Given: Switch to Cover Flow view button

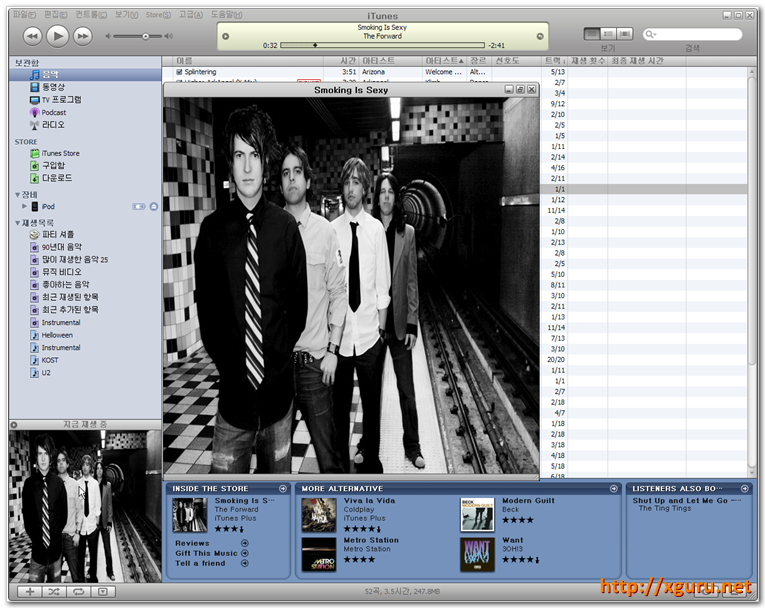Looking at the screenshot, I should (624, 34).
